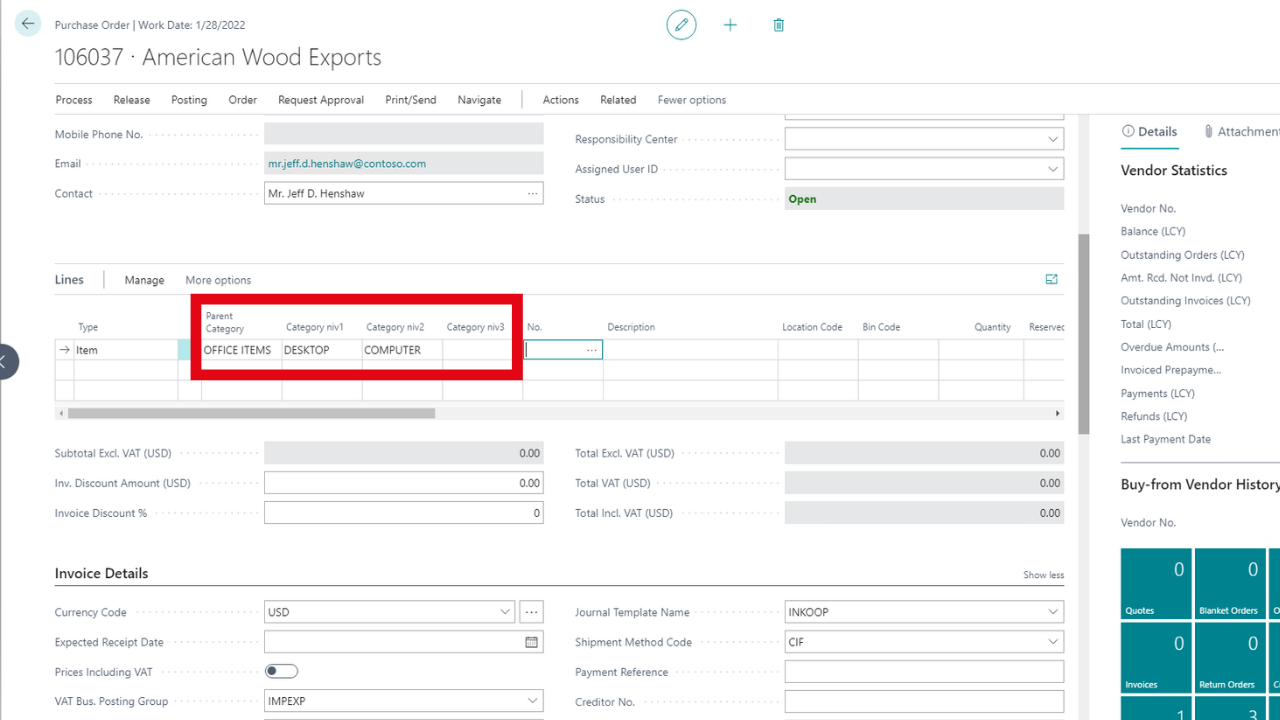This screenshot has width=1280, height=720.
Task: Open the Posting menu
Action: [189, 100]
